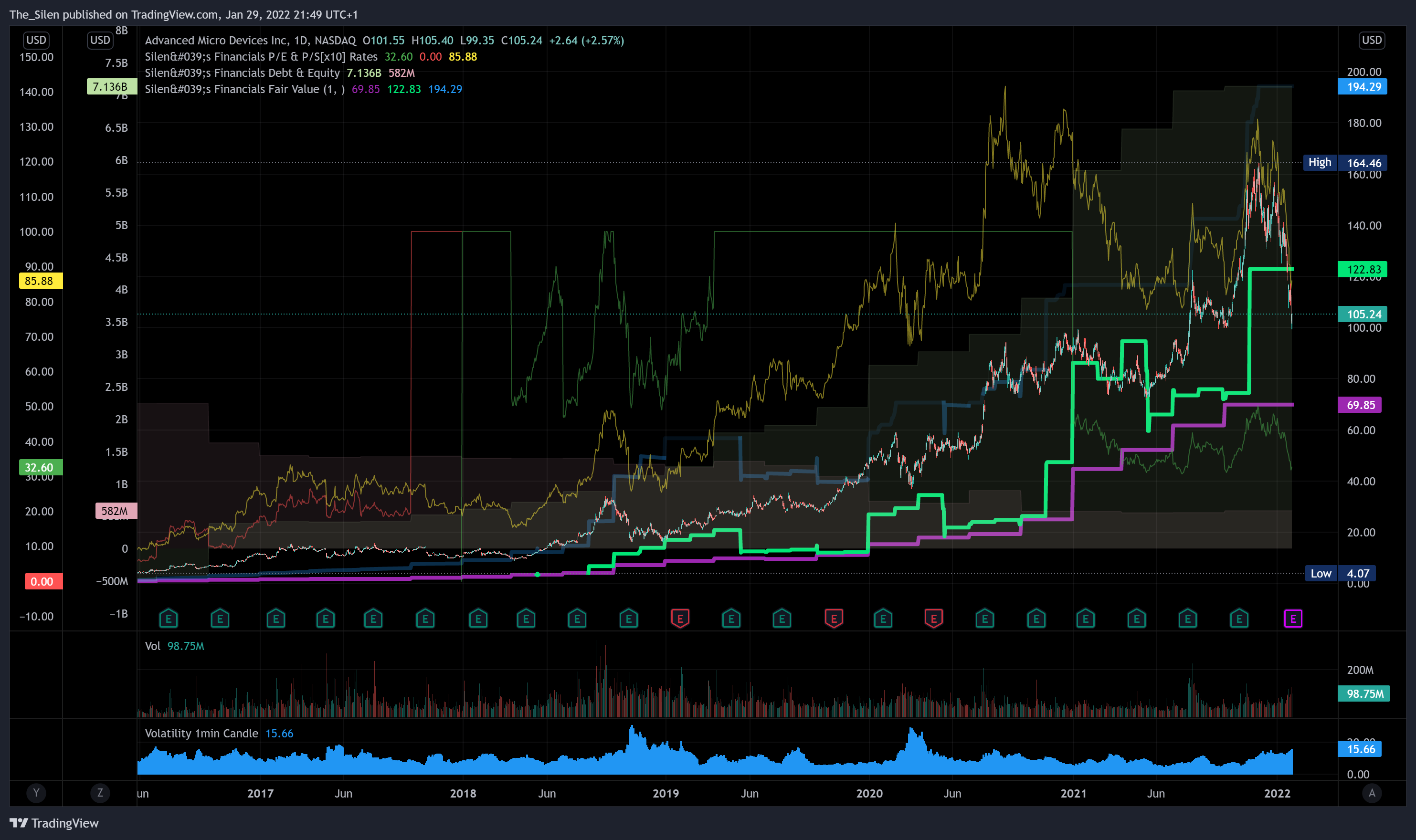The height and width of the screenshot is (840, 1416).
Task: Click the earnings marker just right of 2020
Action: click(883, 618)
